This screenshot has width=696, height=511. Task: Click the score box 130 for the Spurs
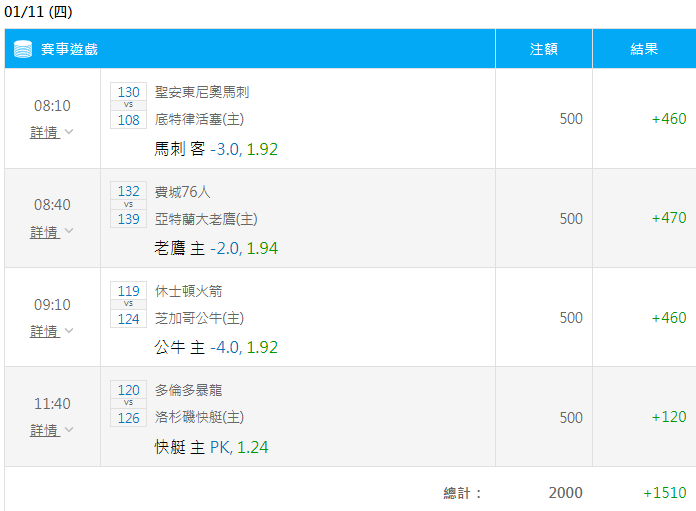[128, 91]
